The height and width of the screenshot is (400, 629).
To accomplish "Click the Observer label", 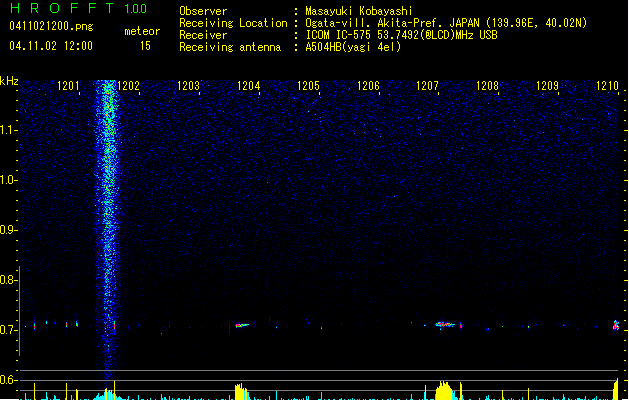I will [x=203, y=11].
